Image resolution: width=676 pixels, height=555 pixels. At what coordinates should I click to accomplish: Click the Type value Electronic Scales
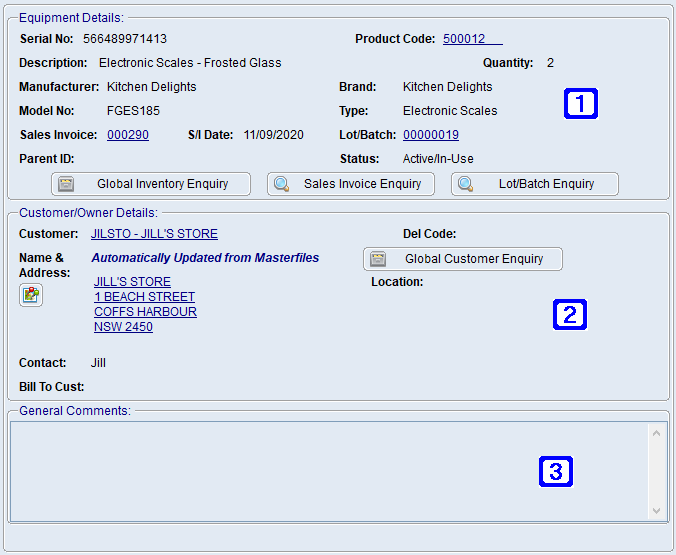[x=450, y=111]
